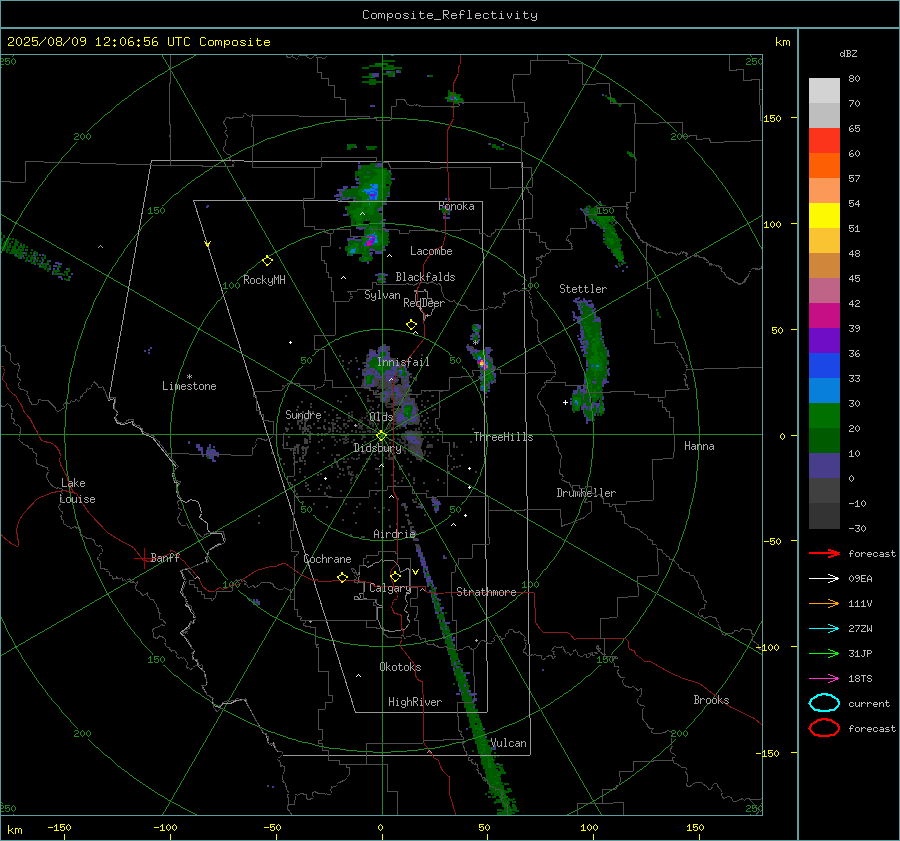Click the orange 111V arrow in the legend
The height and width of the screenshot is (841, 900).
[824, 603]
